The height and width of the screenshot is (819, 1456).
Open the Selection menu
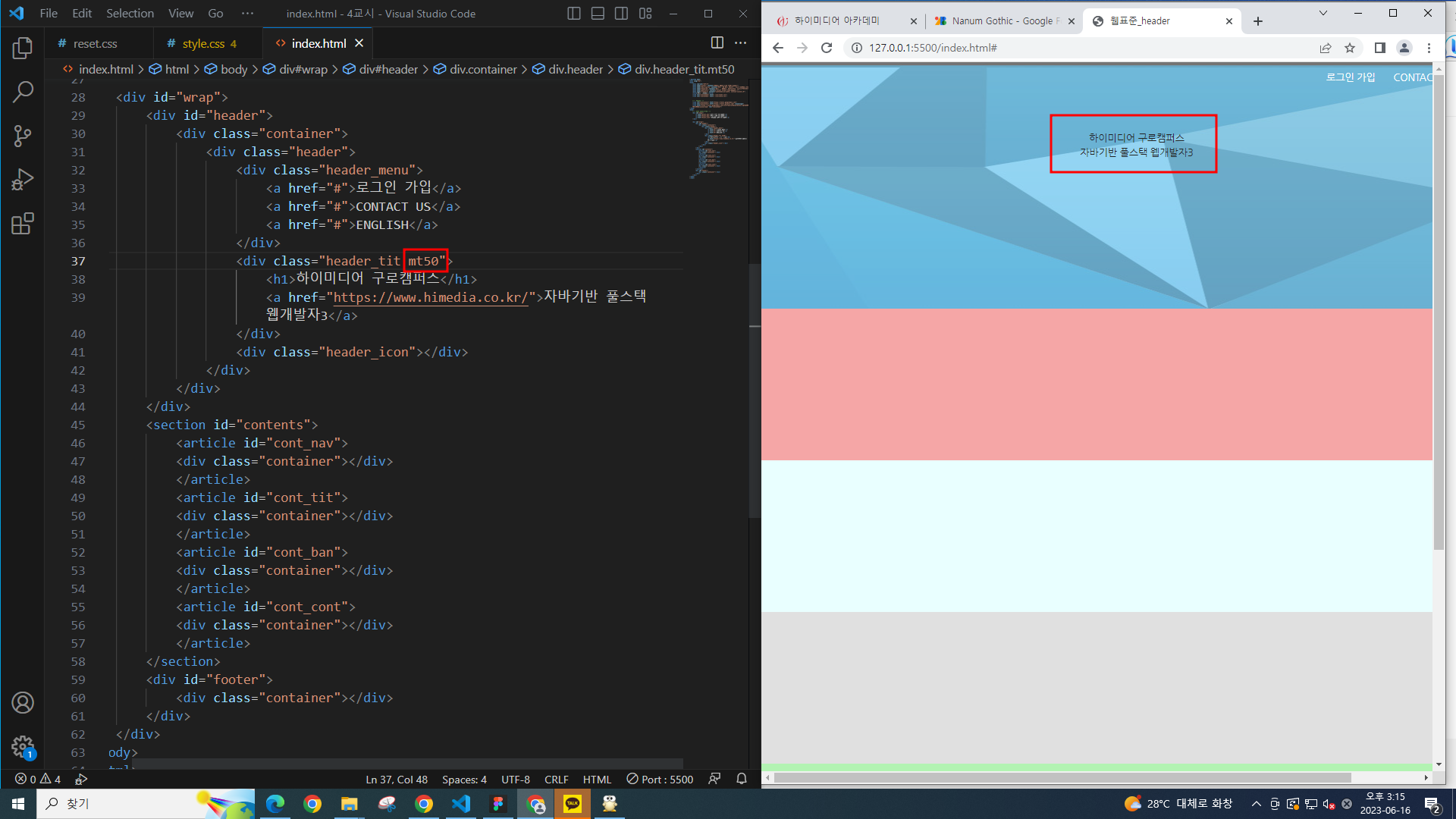130,14
